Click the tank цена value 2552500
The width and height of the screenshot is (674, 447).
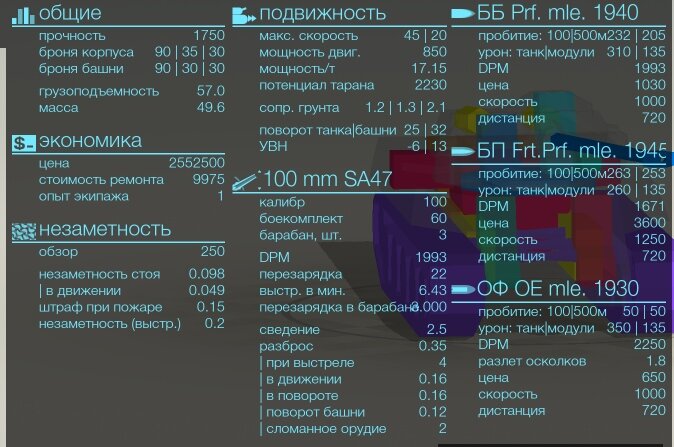197,163
